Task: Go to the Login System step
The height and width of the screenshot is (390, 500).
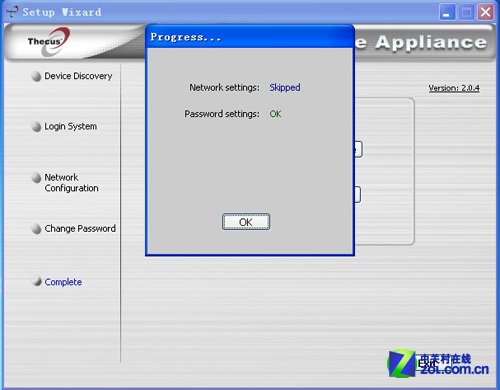Action: click(x=71, y=127)
